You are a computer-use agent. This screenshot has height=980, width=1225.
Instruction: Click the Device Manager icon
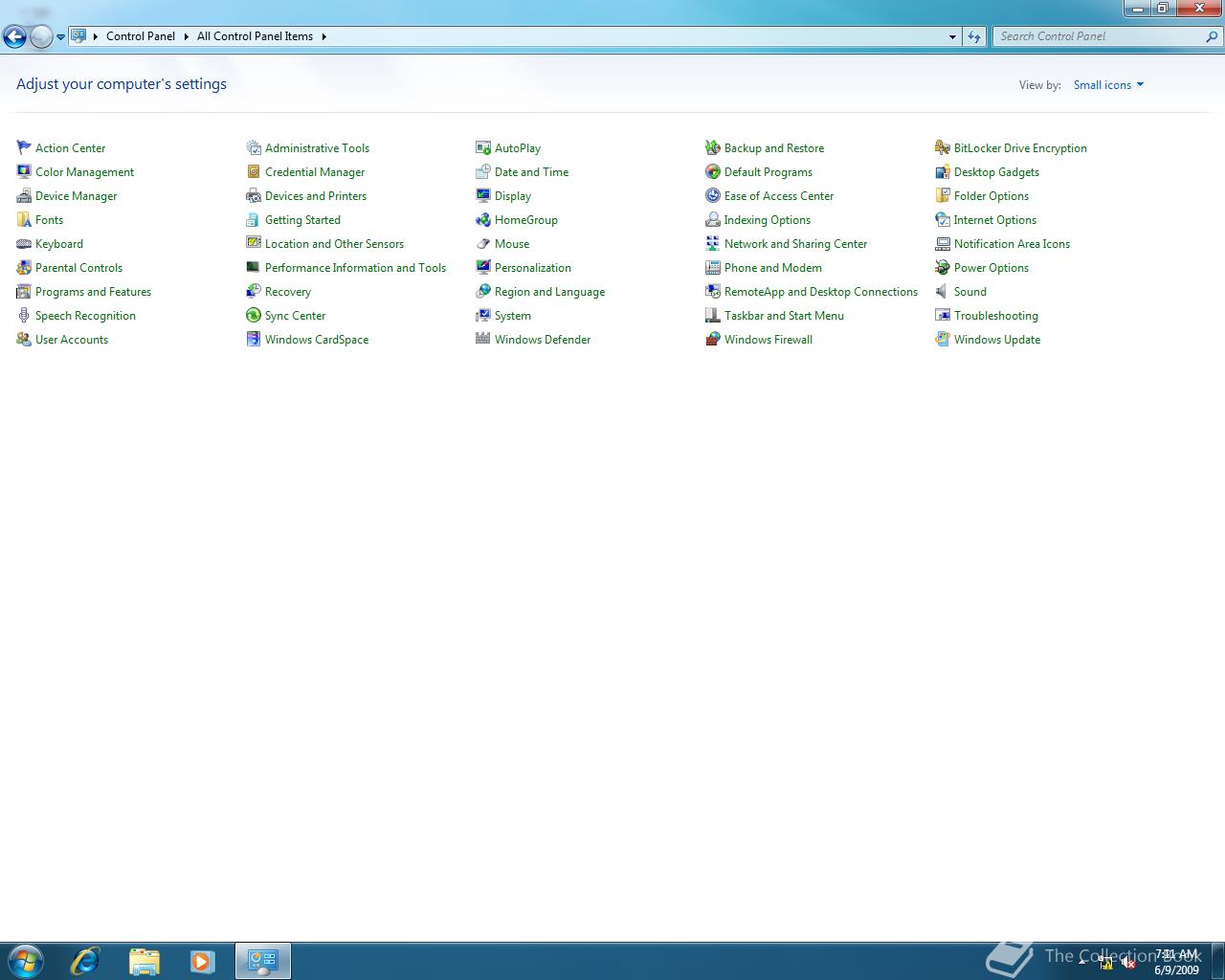pos(24,195)
